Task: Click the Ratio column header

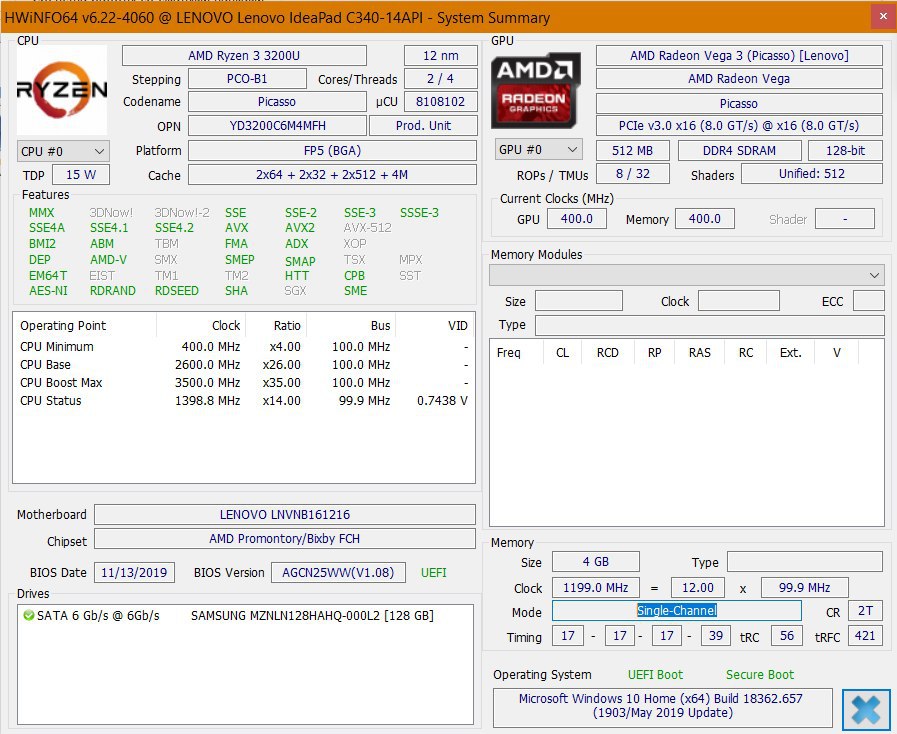Action: click(x=276, y=326)
